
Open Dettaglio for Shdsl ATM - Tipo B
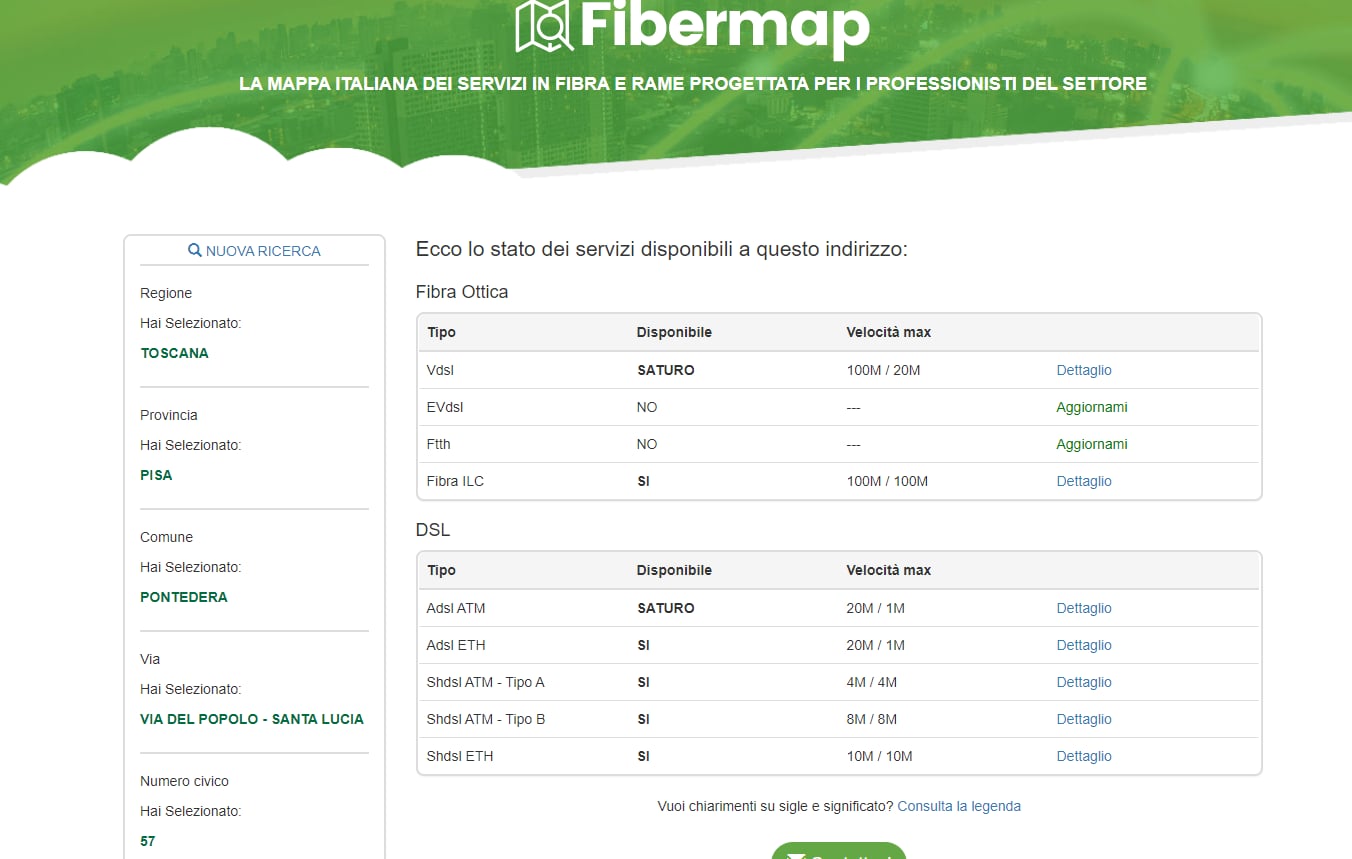pyautogui.click(x=1084, y=719)
